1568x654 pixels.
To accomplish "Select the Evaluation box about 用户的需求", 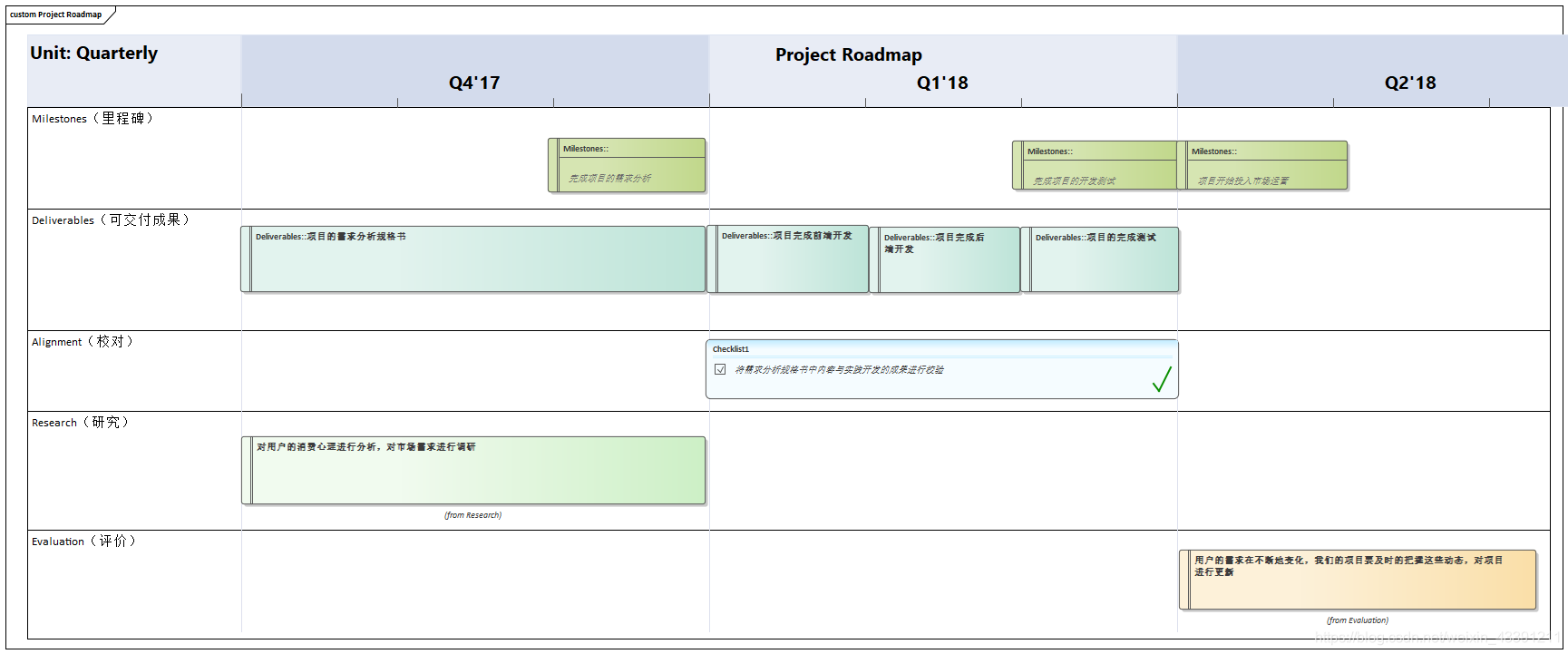I will [x=1358, y=580].
